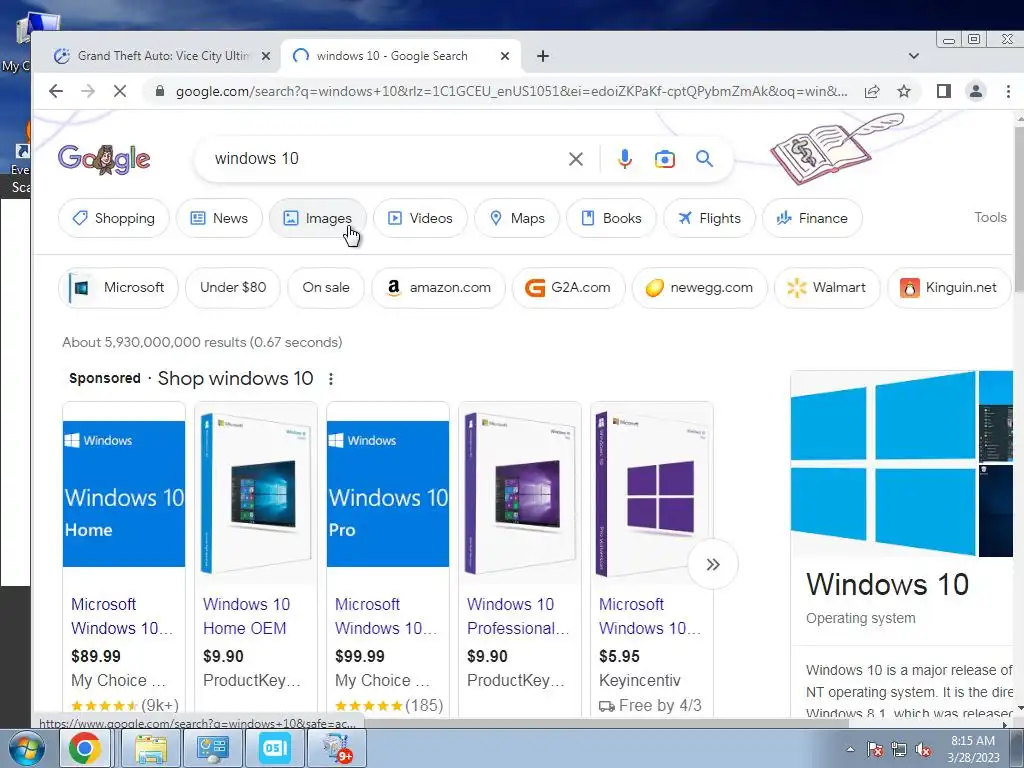Switch to the Grand Theft Auto tab
Image resolution: width=1024 pixels, height=768 pixels.
155,56
